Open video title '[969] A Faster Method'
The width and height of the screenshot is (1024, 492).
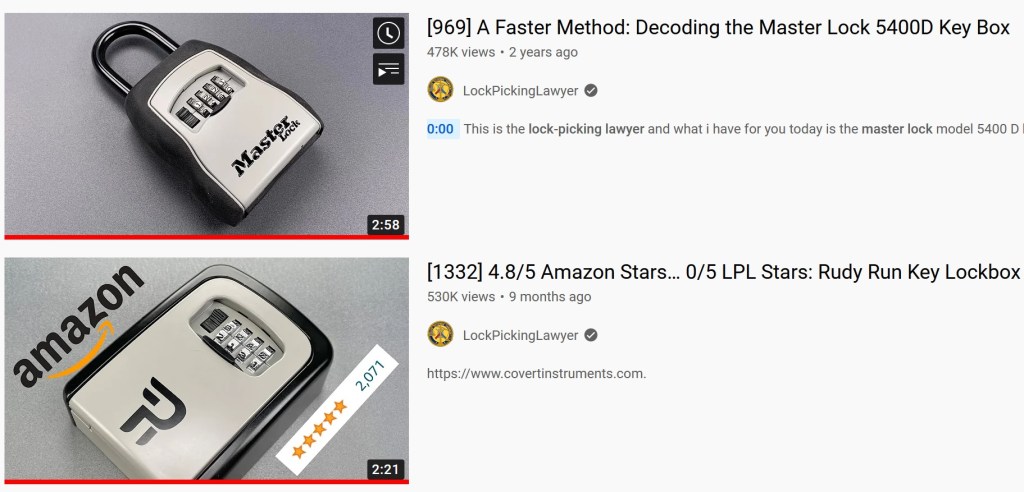tap(718, 28)
